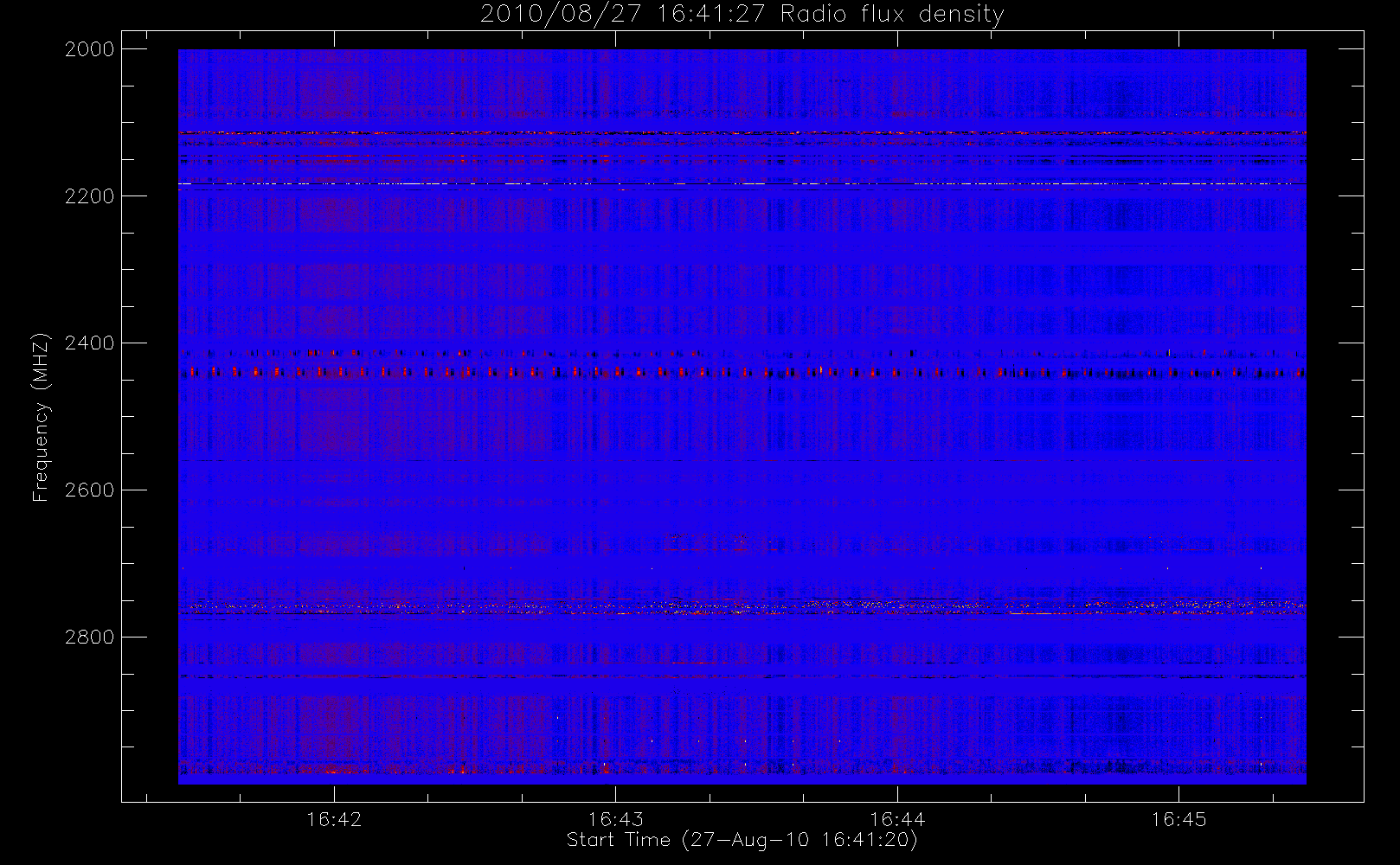Select the 2600 frequency tick label
Screen dimensions: 1400x865
point(89,490)
